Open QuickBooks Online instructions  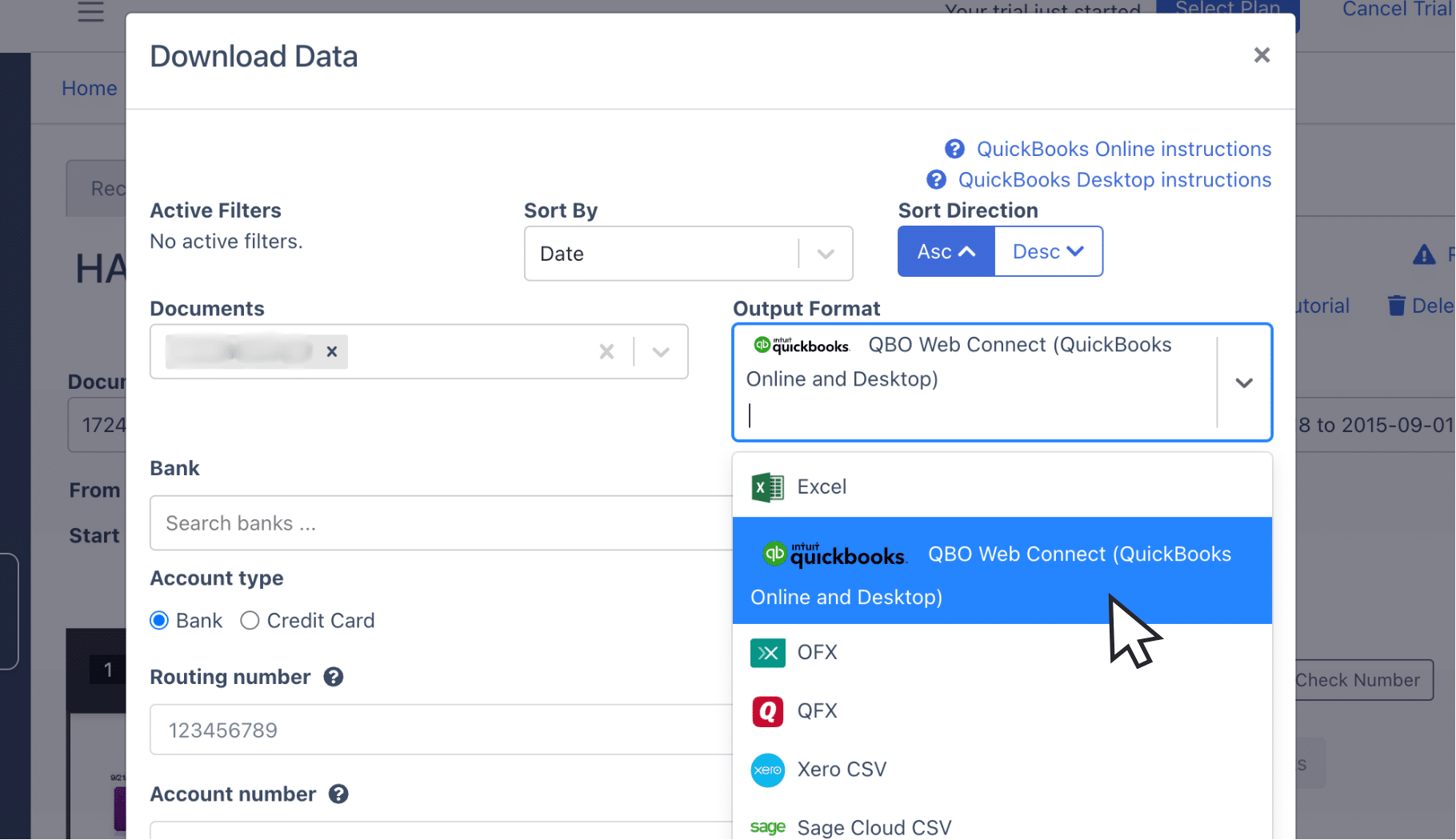coord(1123,149)
